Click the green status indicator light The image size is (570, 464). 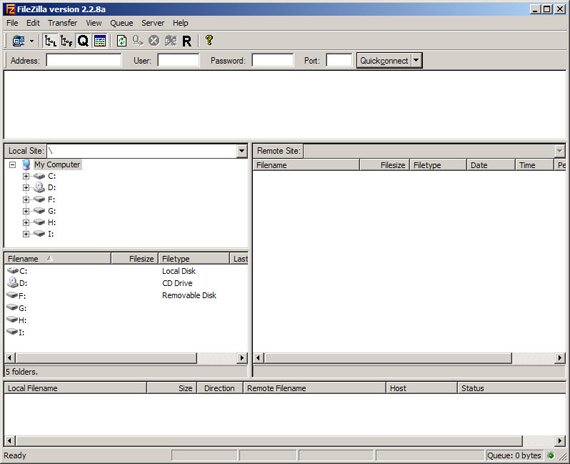coord(551,455)
